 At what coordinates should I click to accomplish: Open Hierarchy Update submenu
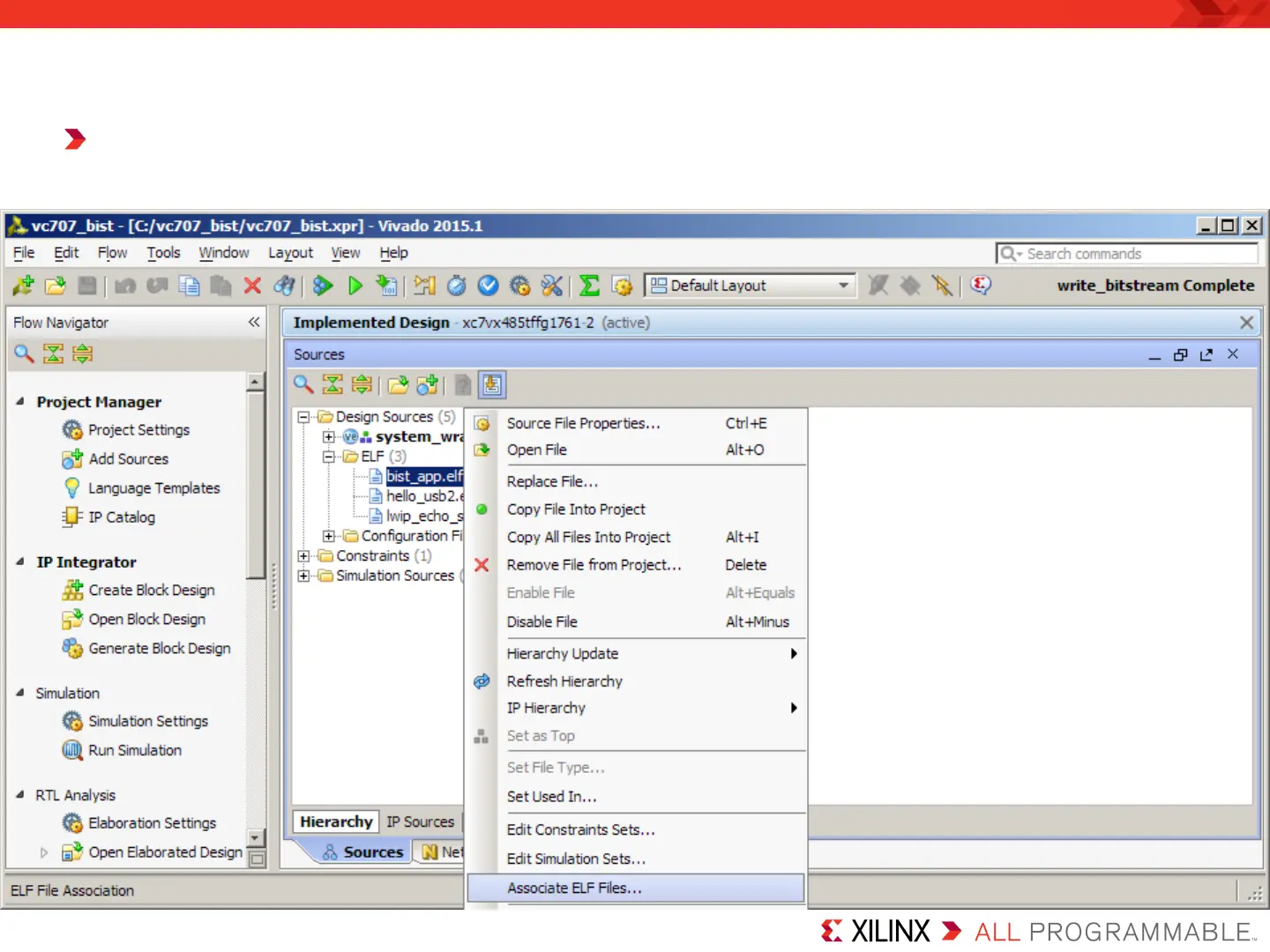coord(651,653)
